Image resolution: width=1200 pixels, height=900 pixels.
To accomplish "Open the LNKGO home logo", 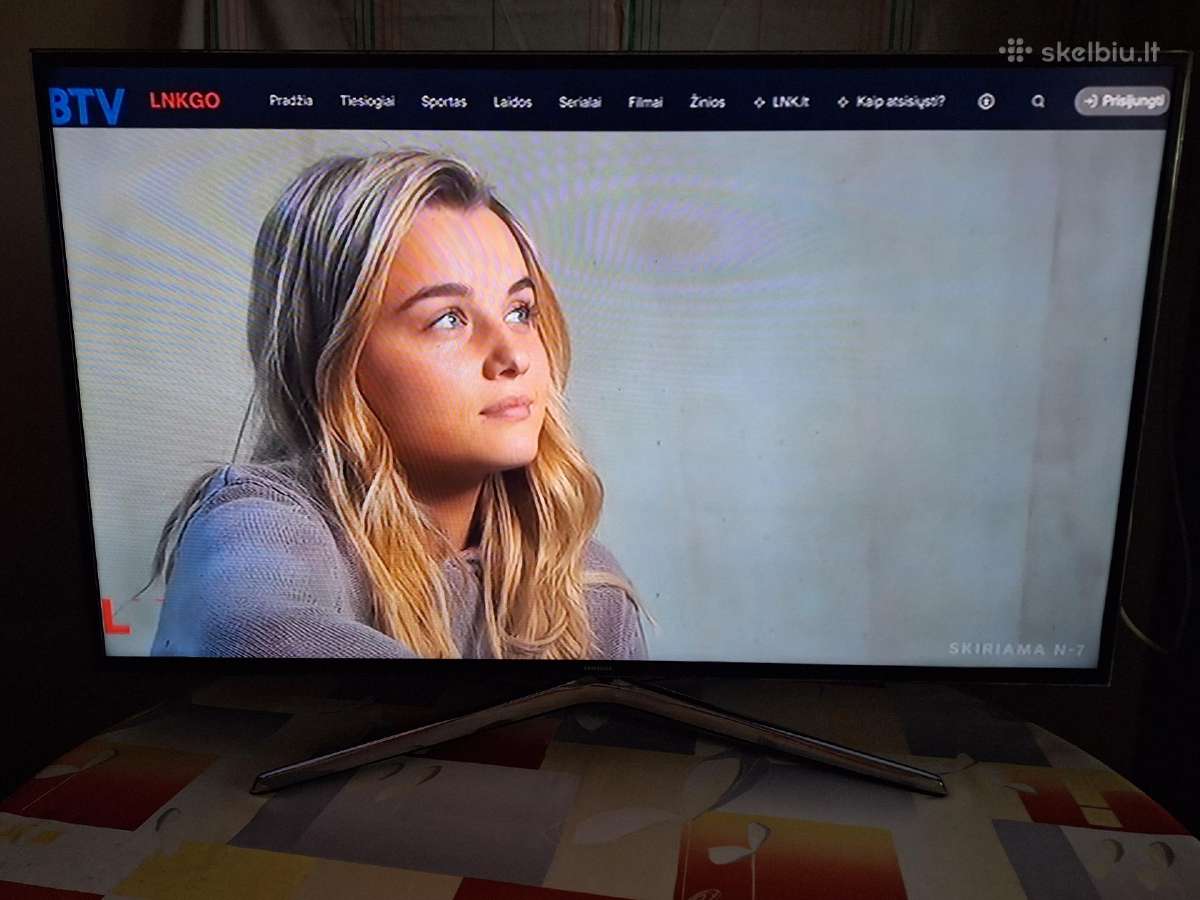I will [185, 100].
